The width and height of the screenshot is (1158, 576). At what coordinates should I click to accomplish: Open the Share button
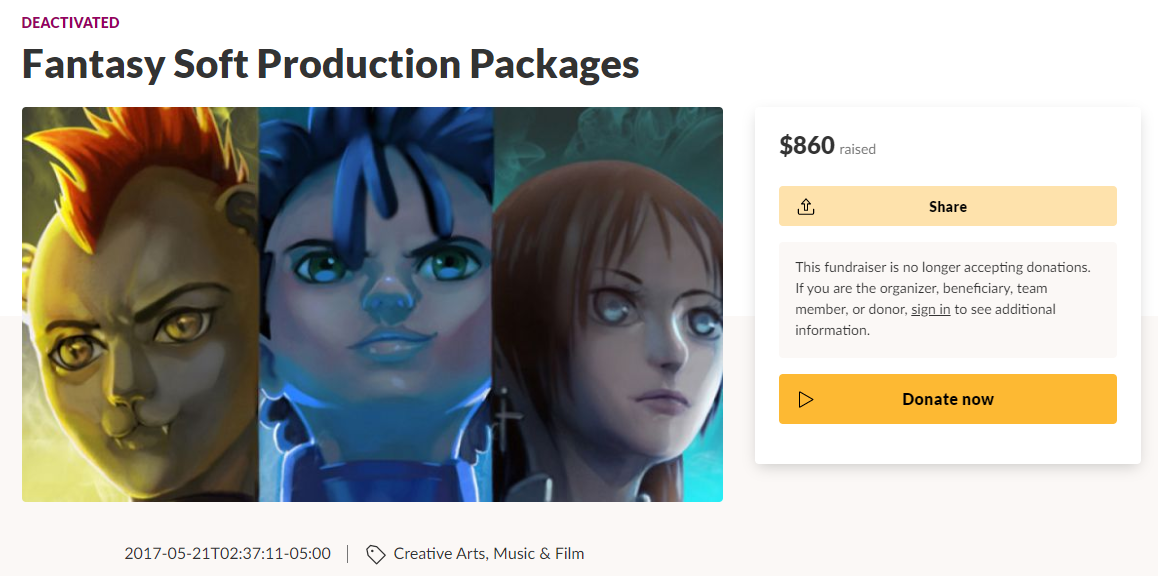click(948, 206)
